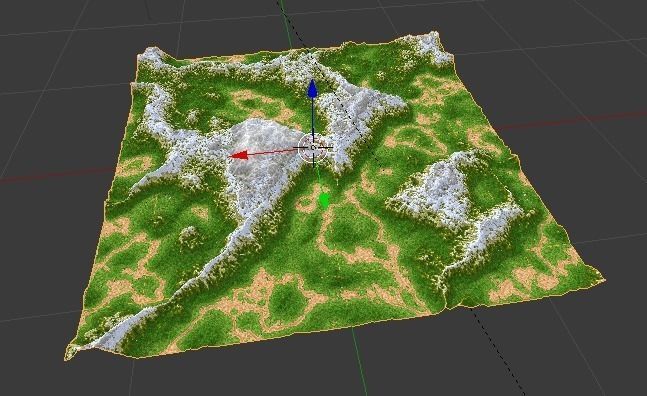Click the 3D cursor at gizmo center
The height and width of the screenshot is (396, 647).
click(x=313, y=147)
